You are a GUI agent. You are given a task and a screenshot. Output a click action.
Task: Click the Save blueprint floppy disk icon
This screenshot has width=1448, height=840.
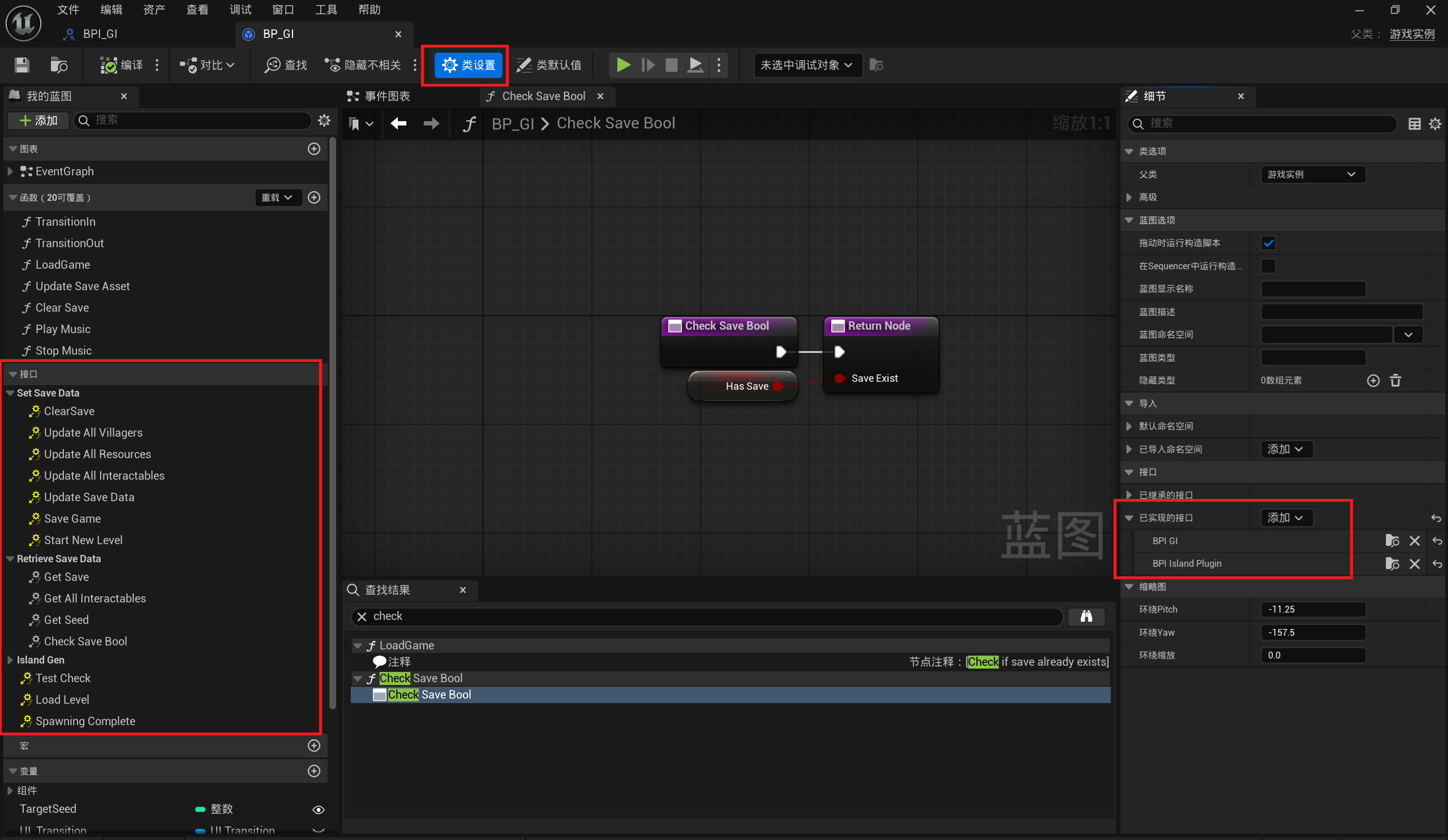tap(22, 65)
